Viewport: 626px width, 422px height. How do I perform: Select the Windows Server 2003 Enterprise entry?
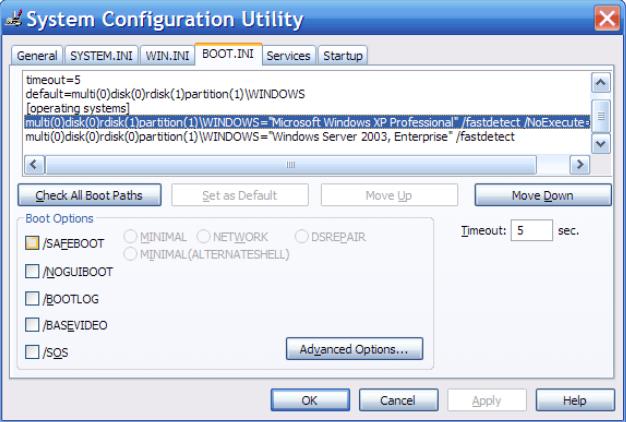click(270, 137)
